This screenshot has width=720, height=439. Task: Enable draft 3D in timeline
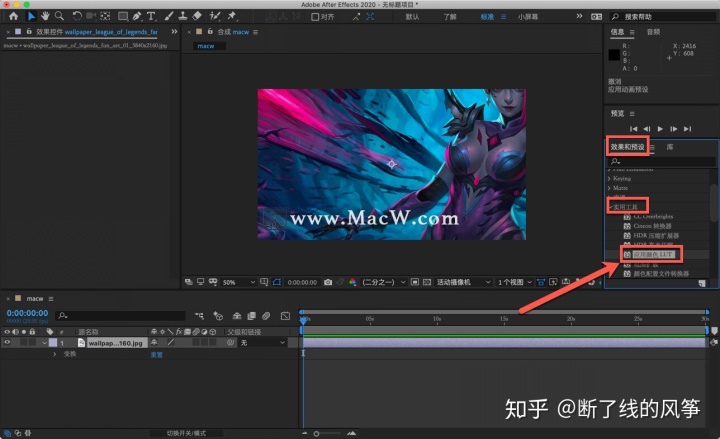pos(218,316)
